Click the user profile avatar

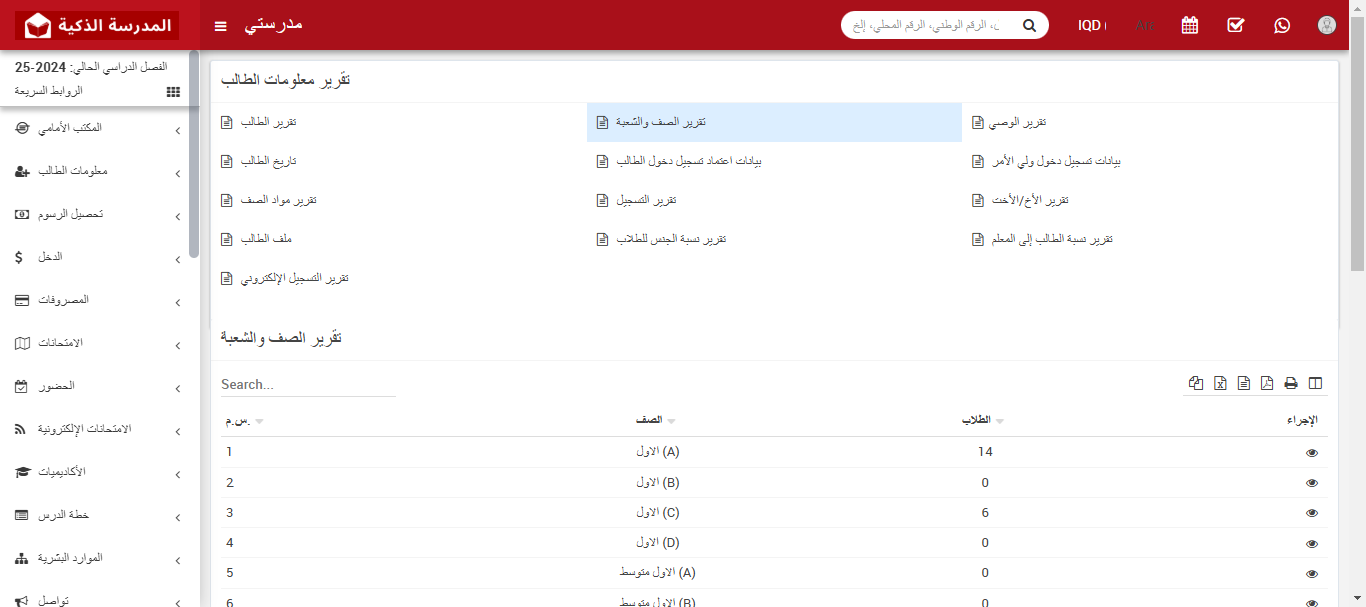tap(1327, 25)
